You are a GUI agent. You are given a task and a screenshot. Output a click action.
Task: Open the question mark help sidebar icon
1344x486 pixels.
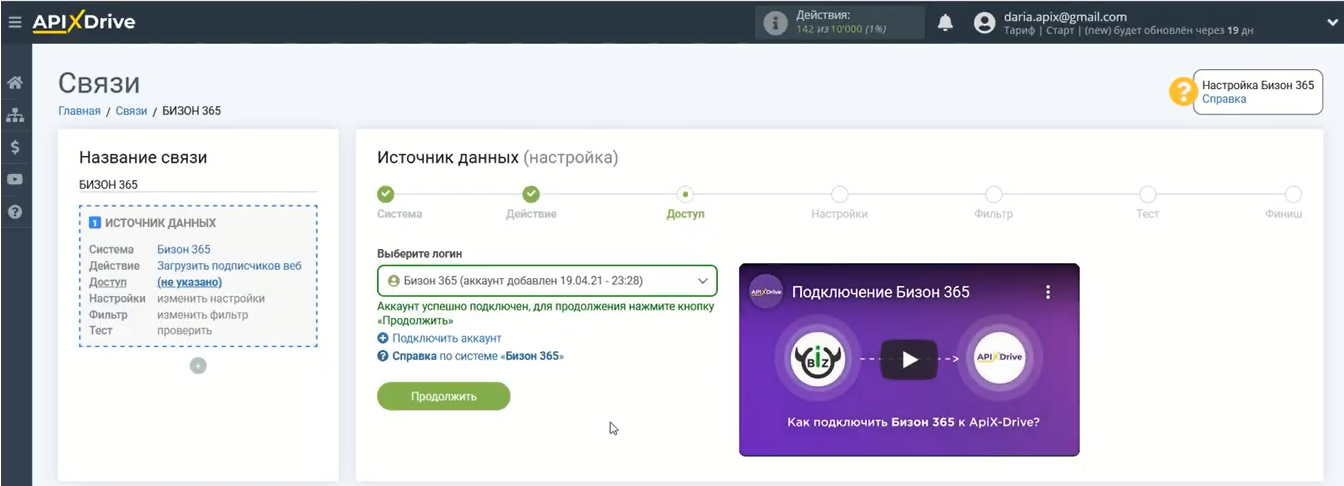tap(15, 212)
